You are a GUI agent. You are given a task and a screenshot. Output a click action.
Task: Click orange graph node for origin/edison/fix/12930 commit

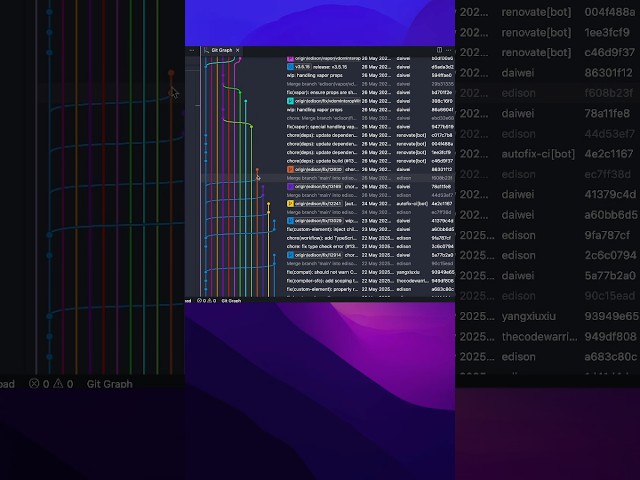[x=257, y=169]
